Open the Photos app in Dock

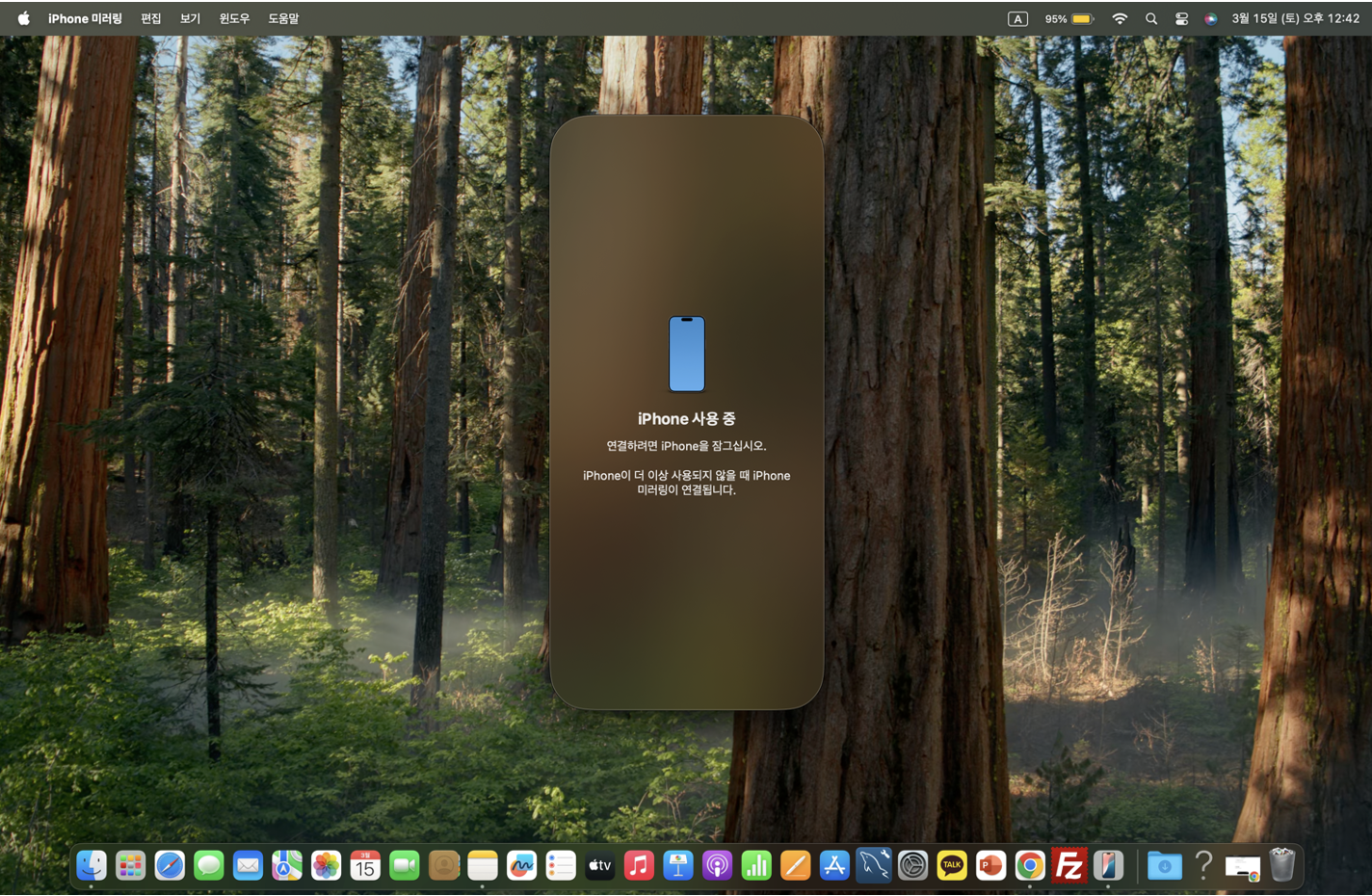pos(326,865)
